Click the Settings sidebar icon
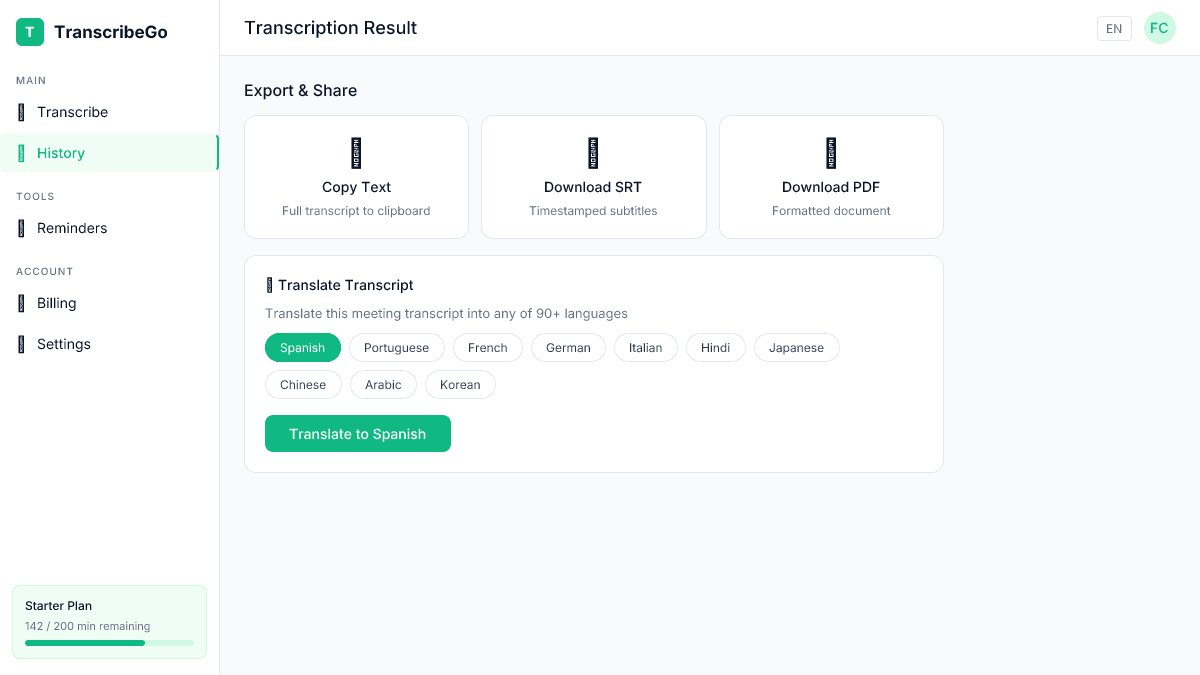Image resolution: width=1200 pixels, height=675 pixels. 22,344
